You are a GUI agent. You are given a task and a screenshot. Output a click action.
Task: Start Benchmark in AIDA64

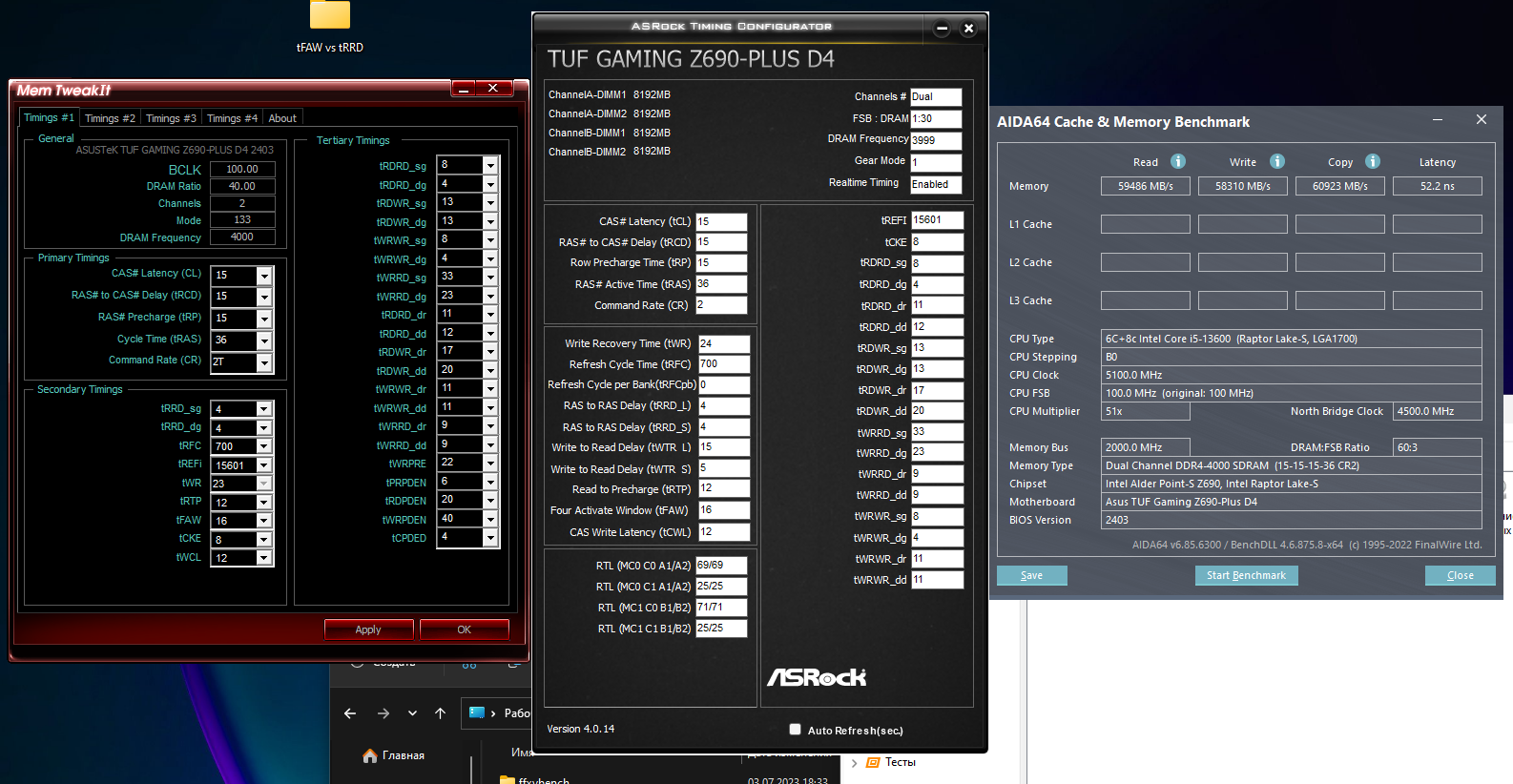point(1246,575)
